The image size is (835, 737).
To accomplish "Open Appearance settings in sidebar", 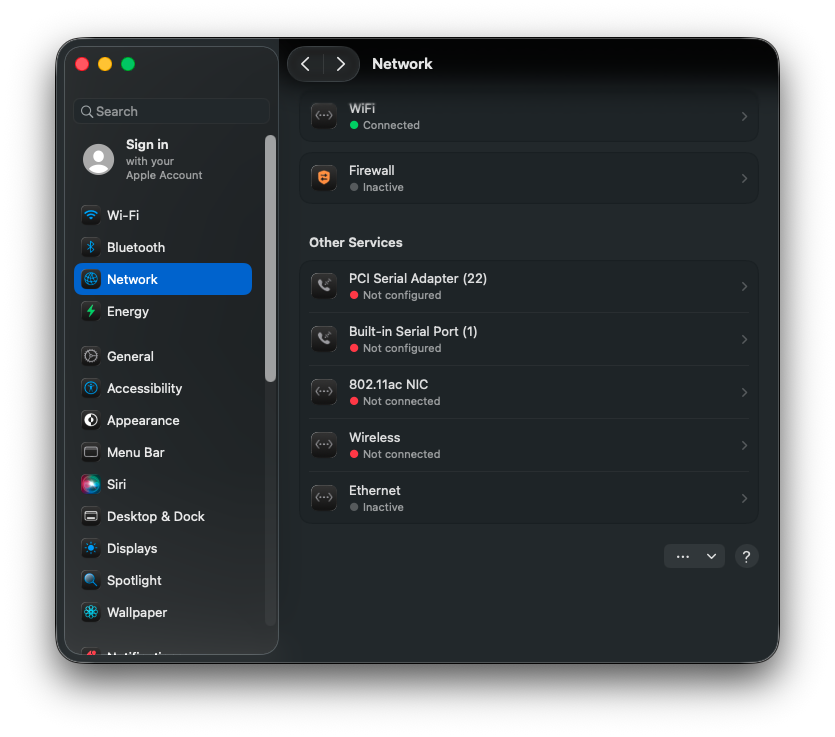I will pos(163,420).
